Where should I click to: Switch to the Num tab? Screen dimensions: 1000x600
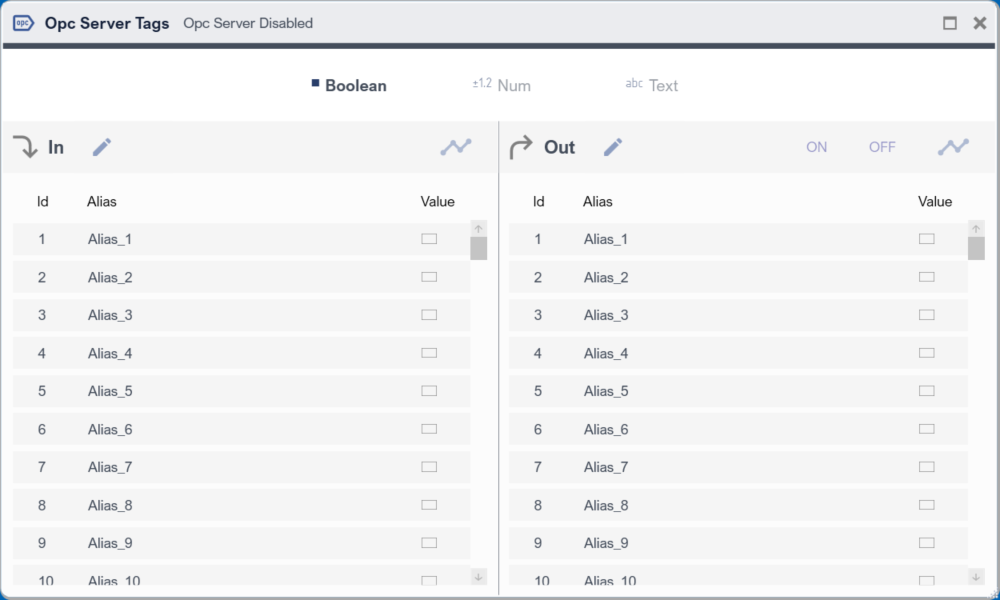point(513,86)
